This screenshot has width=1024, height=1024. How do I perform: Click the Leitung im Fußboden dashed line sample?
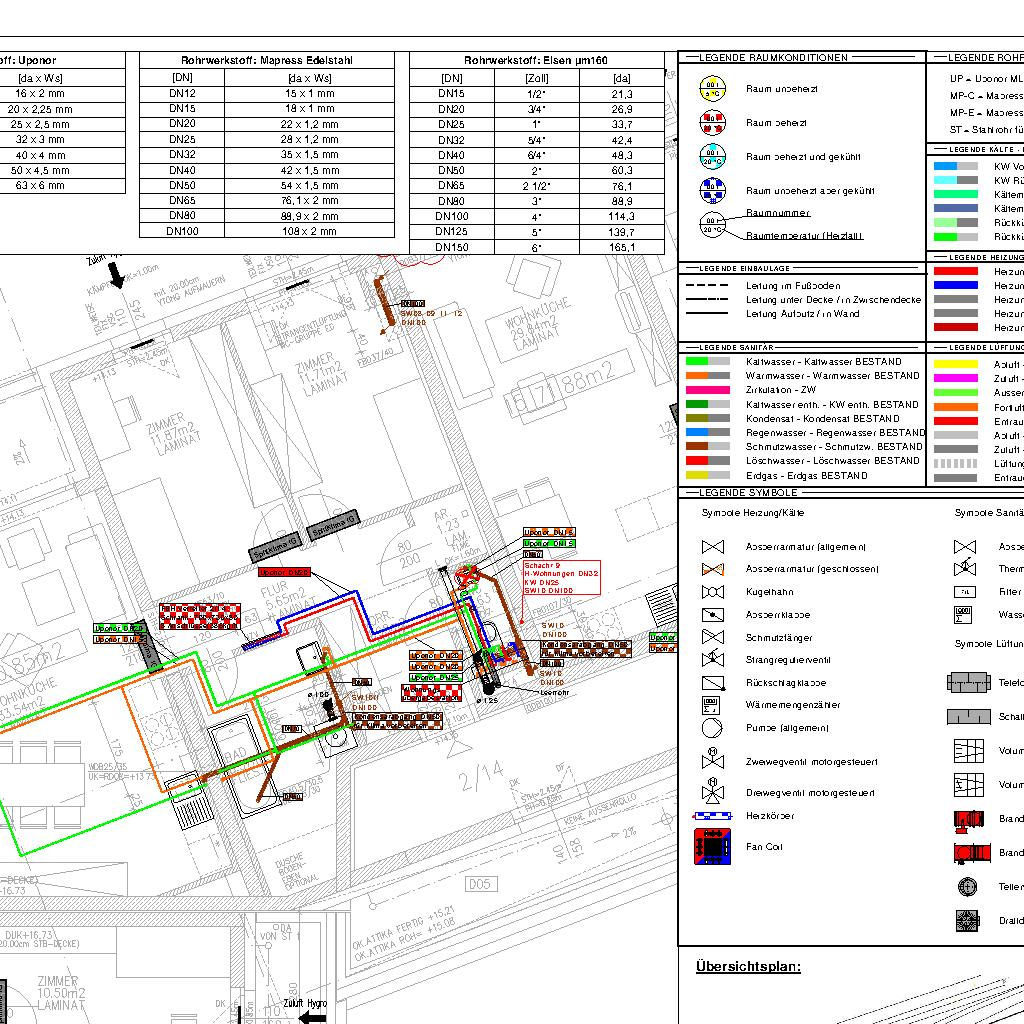point(708,286)
